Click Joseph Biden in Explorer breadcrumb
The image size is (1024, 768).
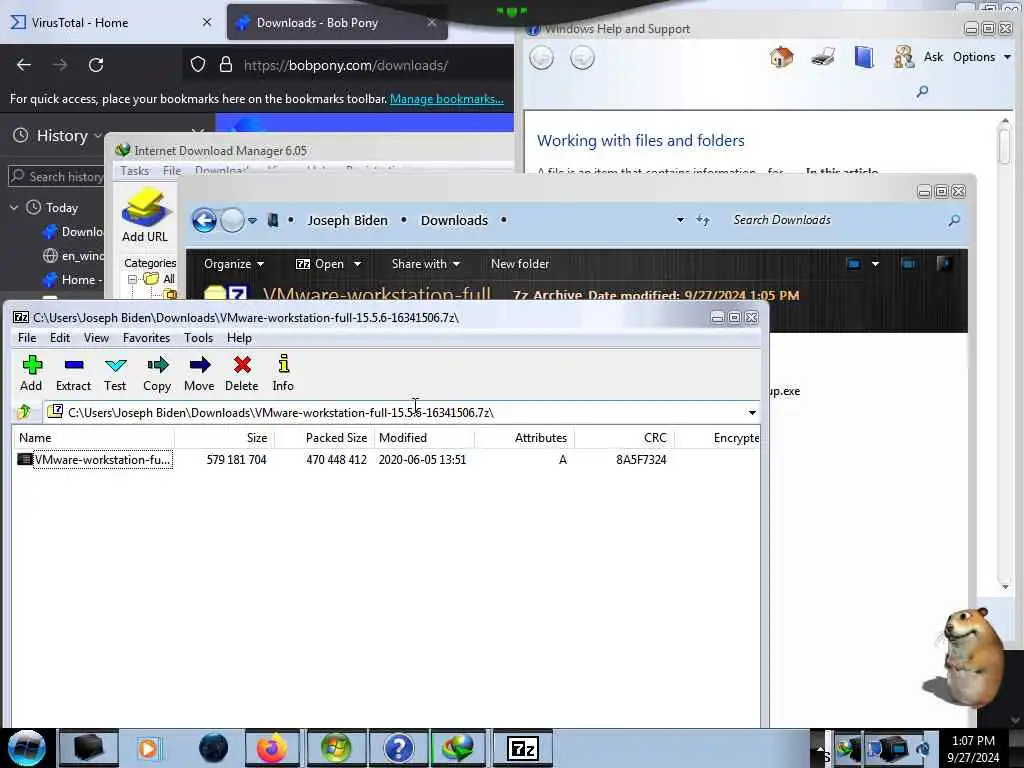tap(347, 221)
